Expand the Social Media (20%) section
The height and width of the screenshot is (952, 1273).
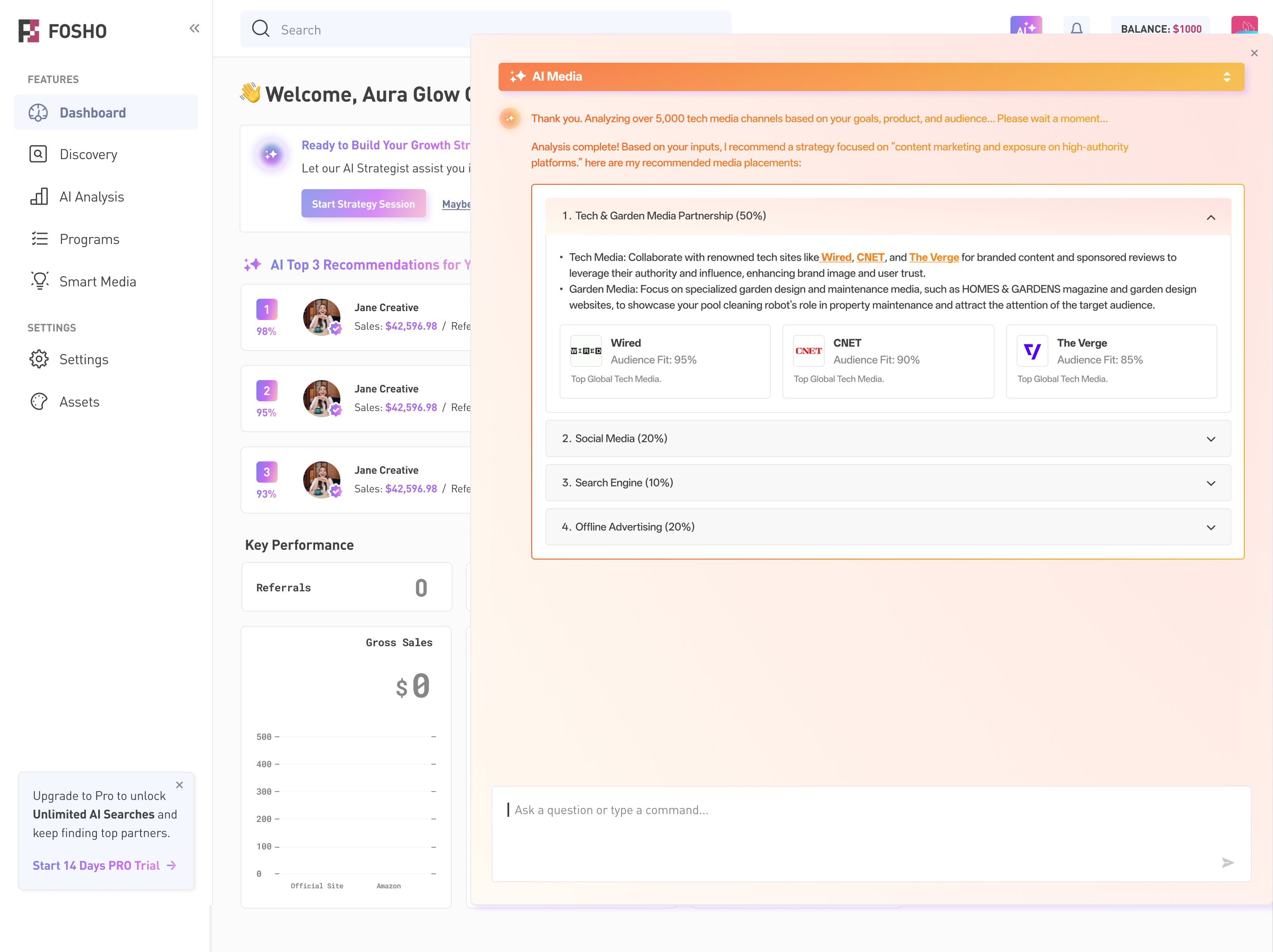pos(888,438)
